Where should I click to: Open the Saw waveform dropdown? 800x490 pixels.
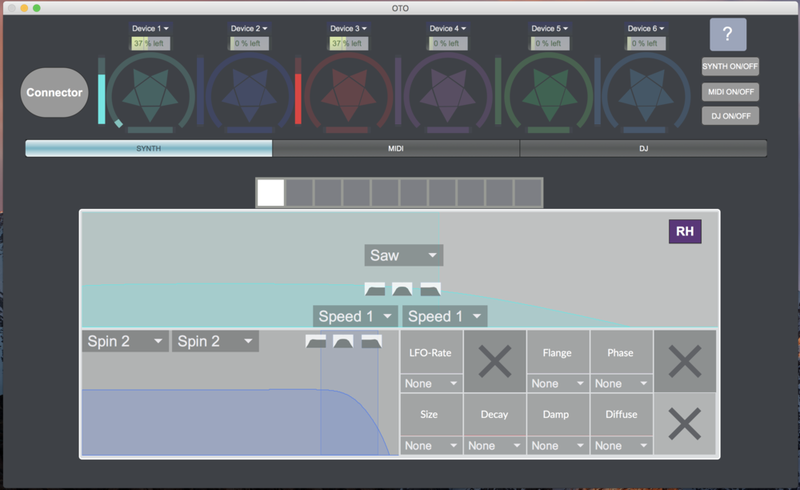tap(403, 255)
